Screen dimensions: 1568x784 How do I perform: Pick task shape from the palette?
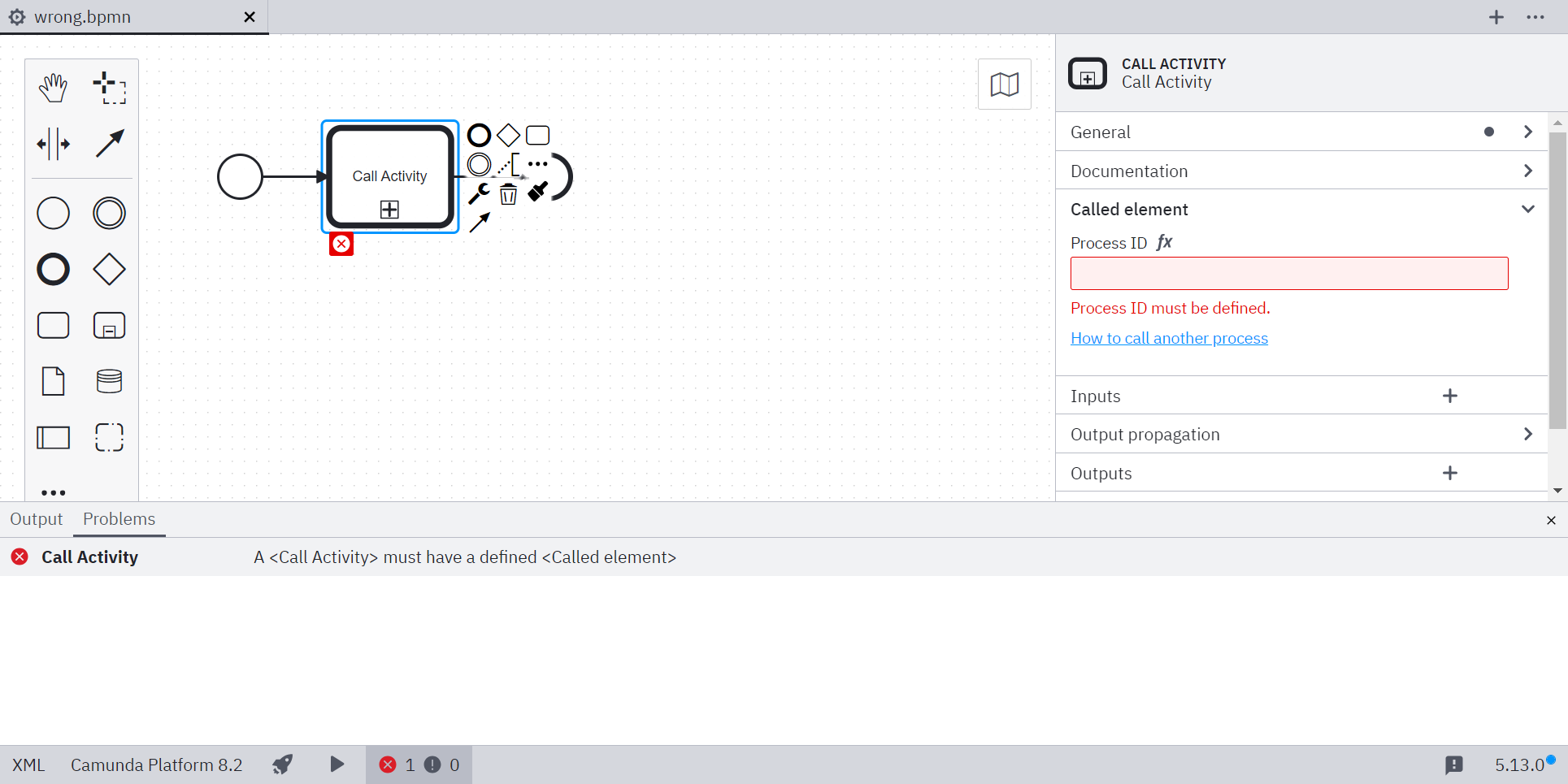point(54,325)
